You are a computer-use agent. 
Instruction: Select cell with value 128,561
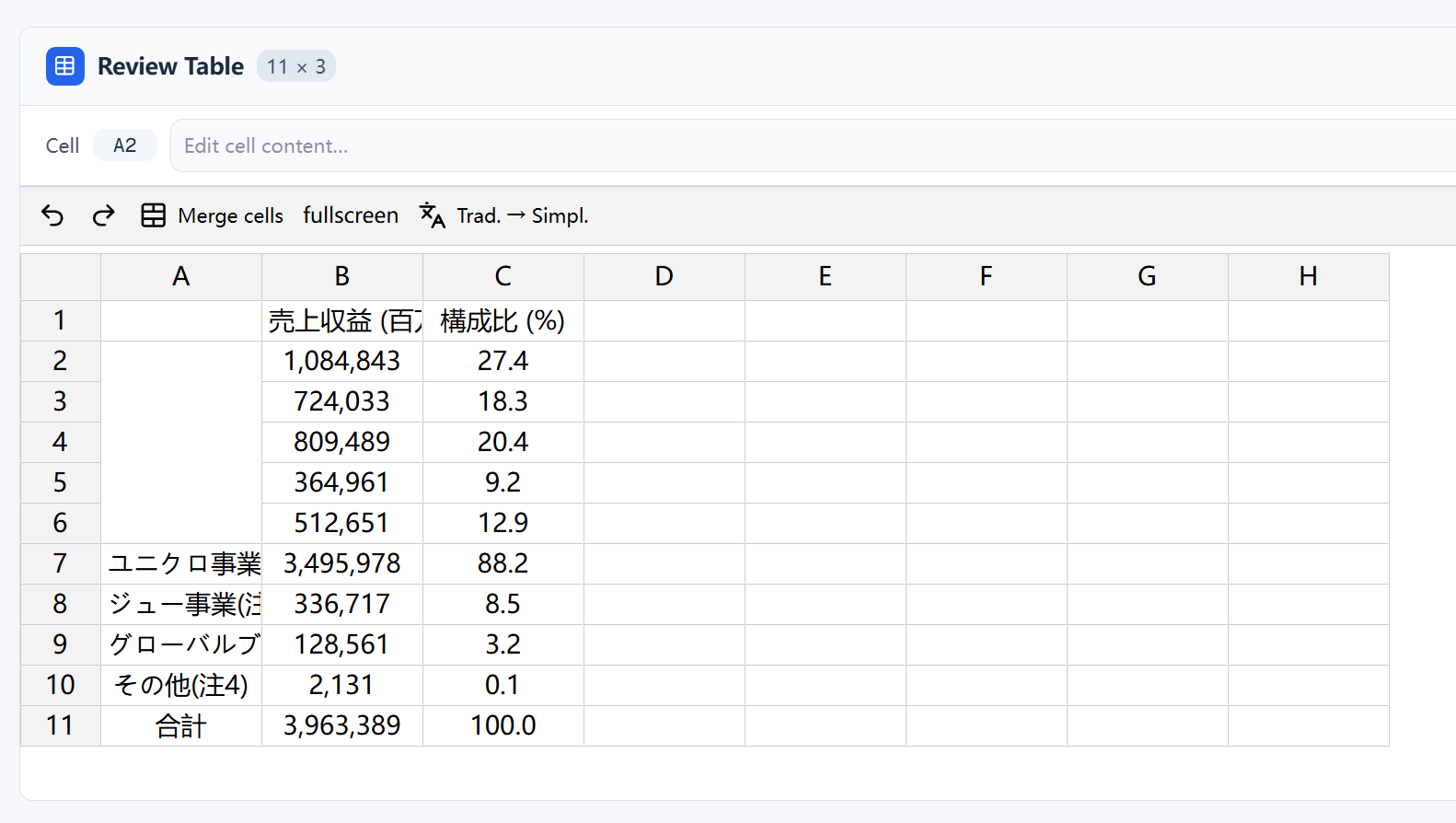pos(342,645)
